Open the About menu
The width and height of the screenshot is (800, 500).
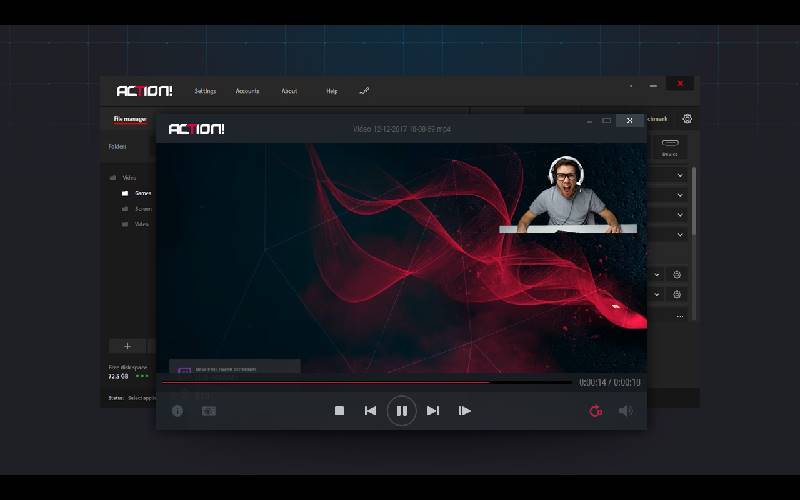[x=289, y=91]
